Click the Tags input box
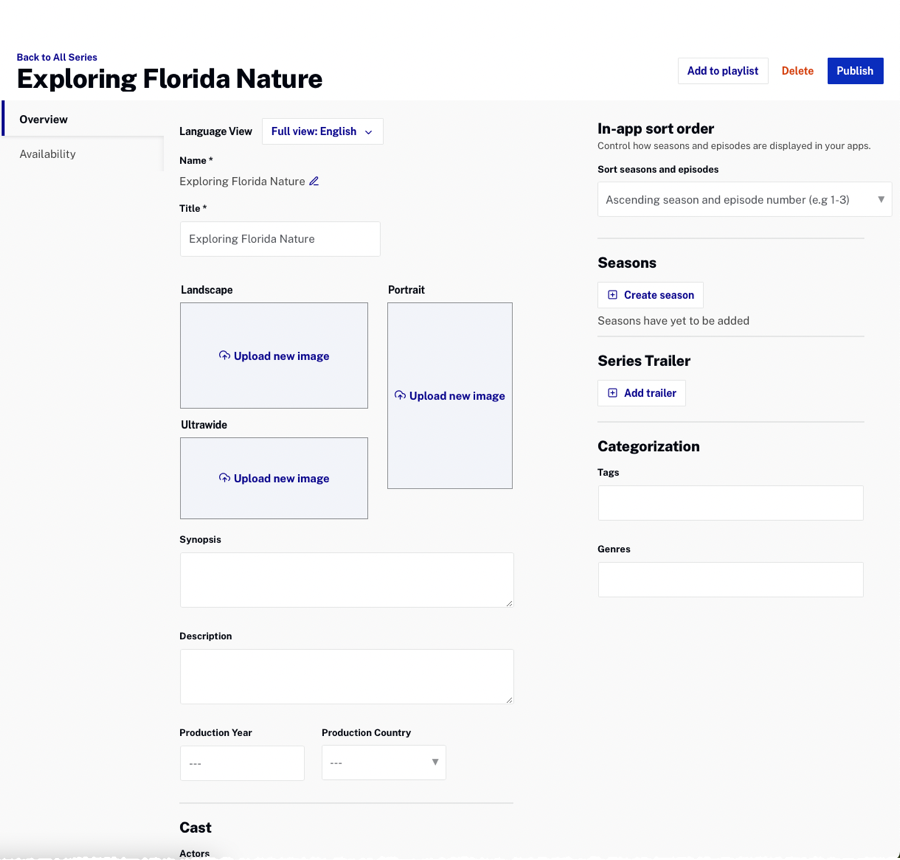Image resolution: width=900 pixels, height=860 pixels. [730, 503]
